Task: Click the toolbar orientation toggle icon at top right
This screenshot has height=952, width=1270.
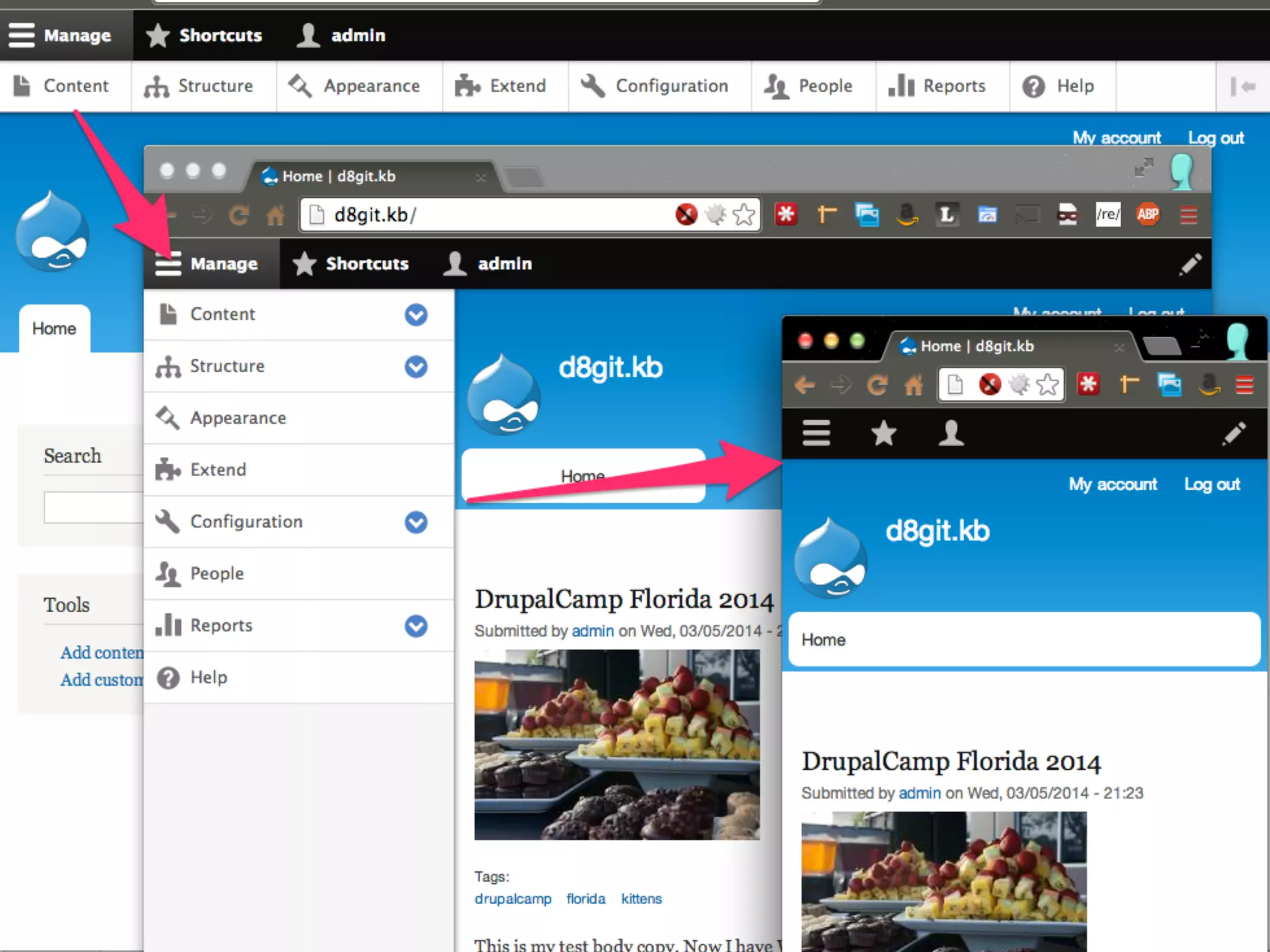Action: click(1242, 87)
